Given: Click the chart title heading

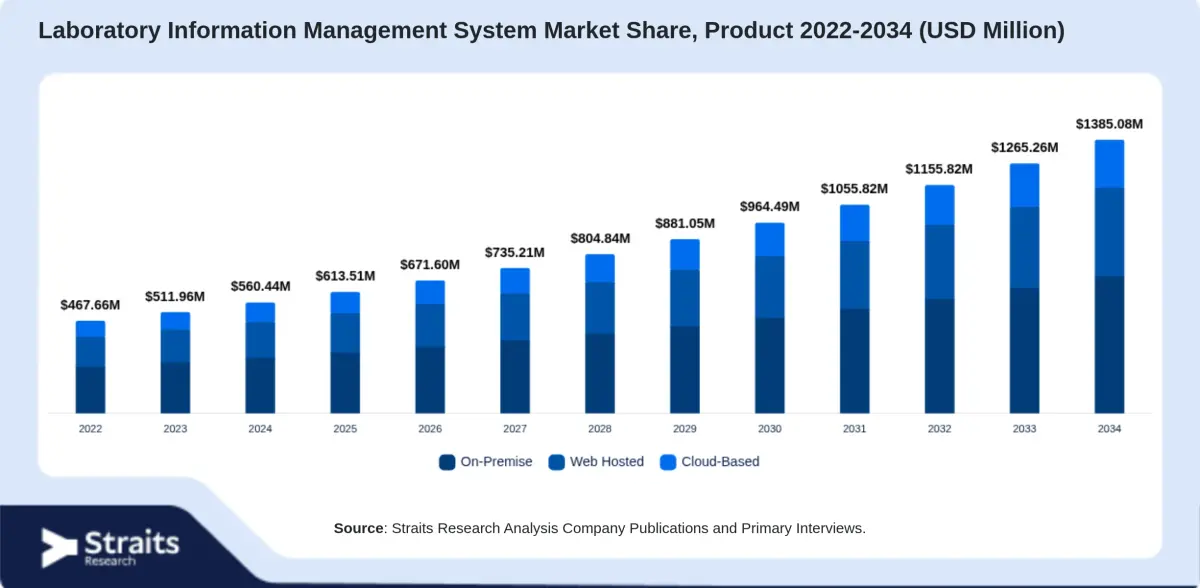Looking at the screenshot, I should tap(551, 31).
